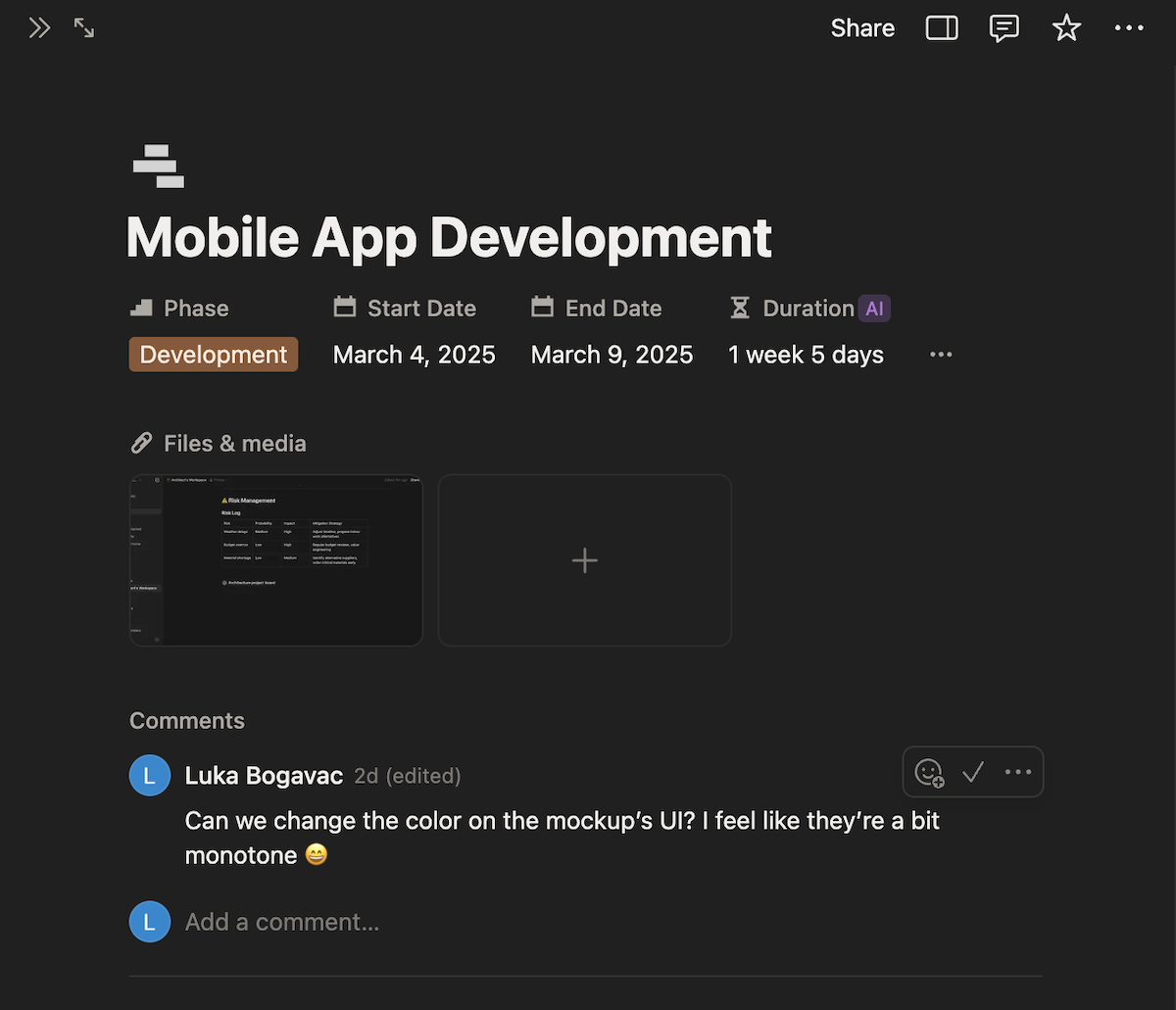Click the calendar icon beside Start Date
The image size is (1176, 1010).
point(345,307)
